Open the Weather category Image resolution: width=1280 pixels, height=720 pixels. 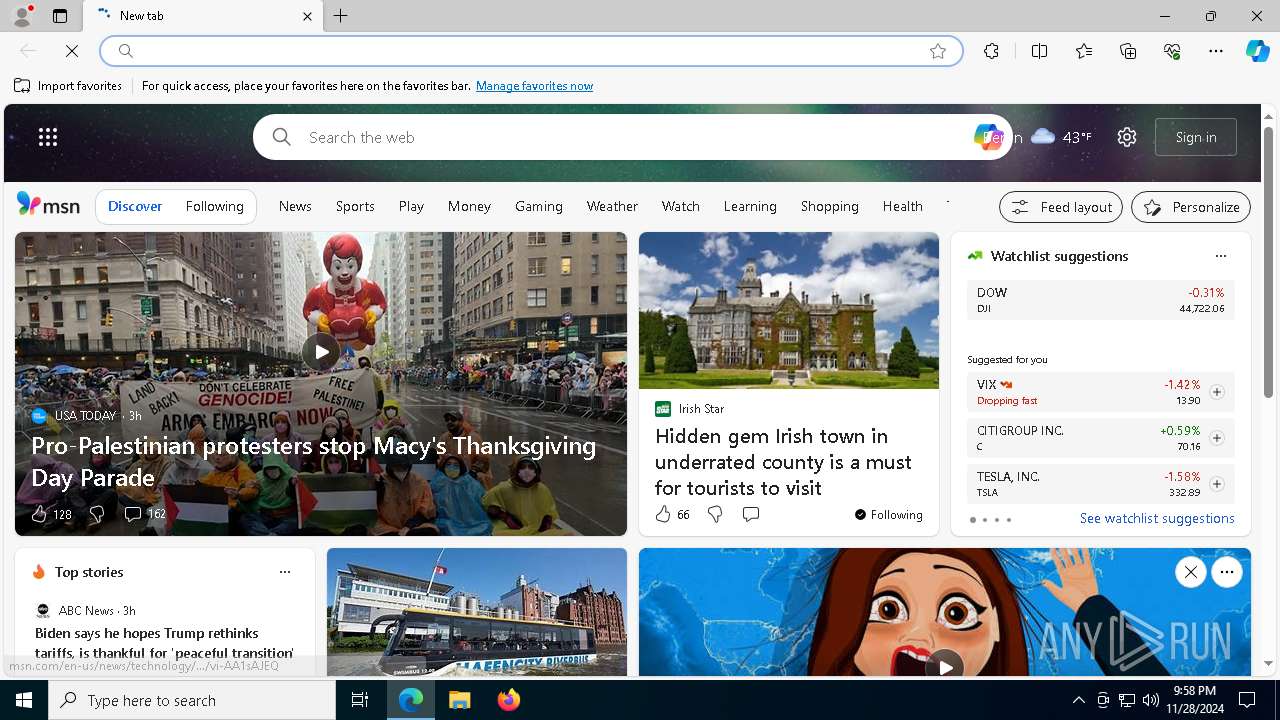click(612, 206)
